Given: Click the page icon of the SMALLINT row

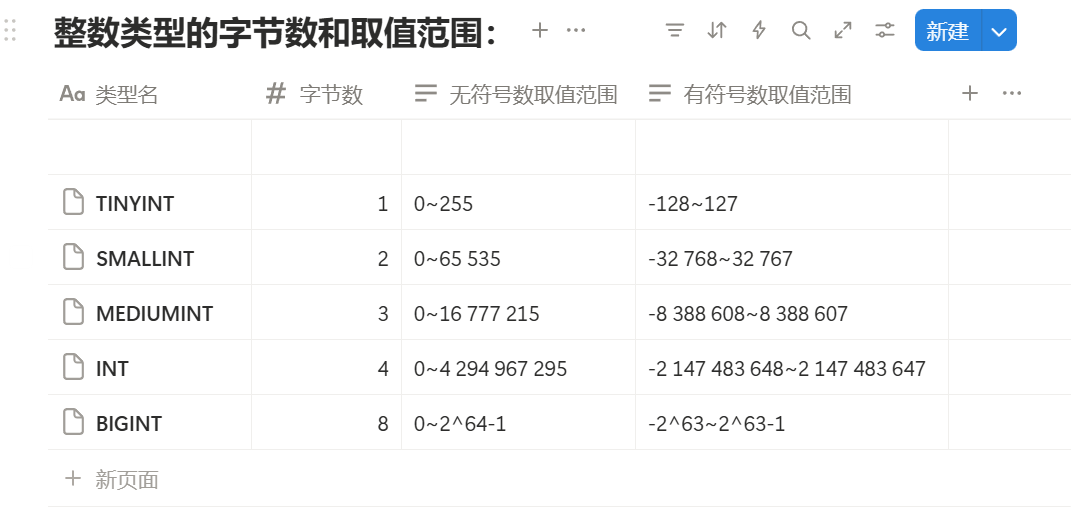Looking at the screenshot, I should (x=74, y=257).
